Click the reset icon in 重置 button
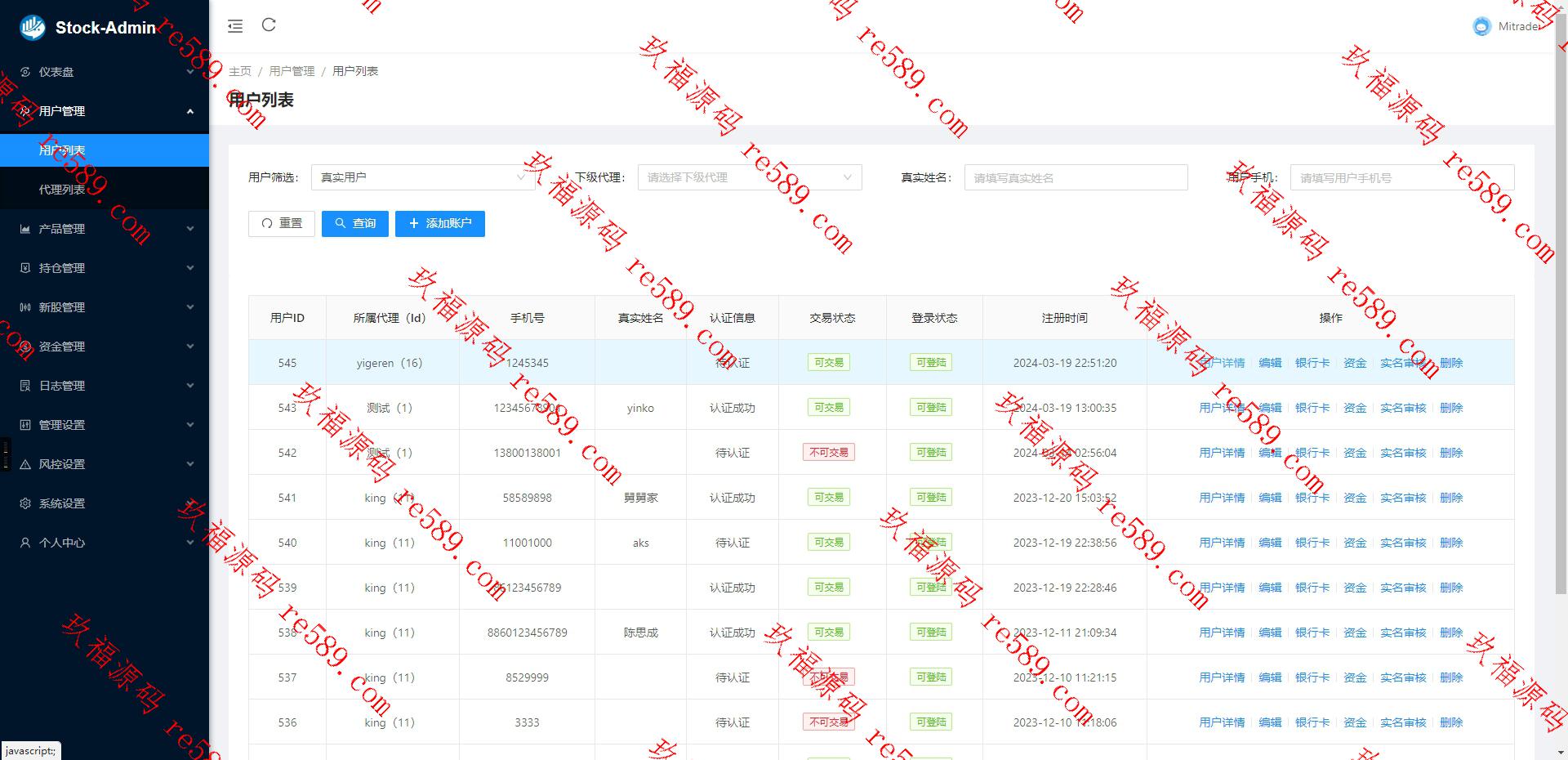This screenshot has height=760, width=1568. 267,223
